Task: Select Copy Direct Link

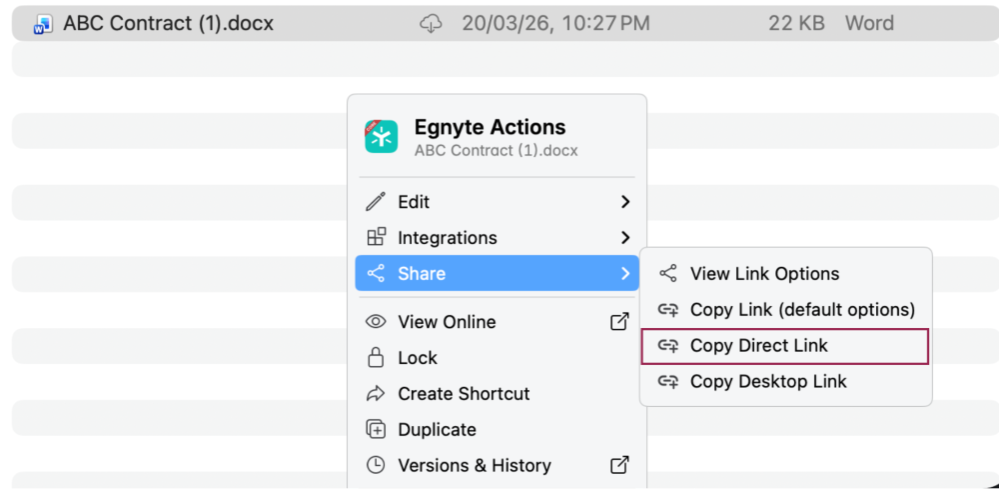Action: [x=786, y=346]
